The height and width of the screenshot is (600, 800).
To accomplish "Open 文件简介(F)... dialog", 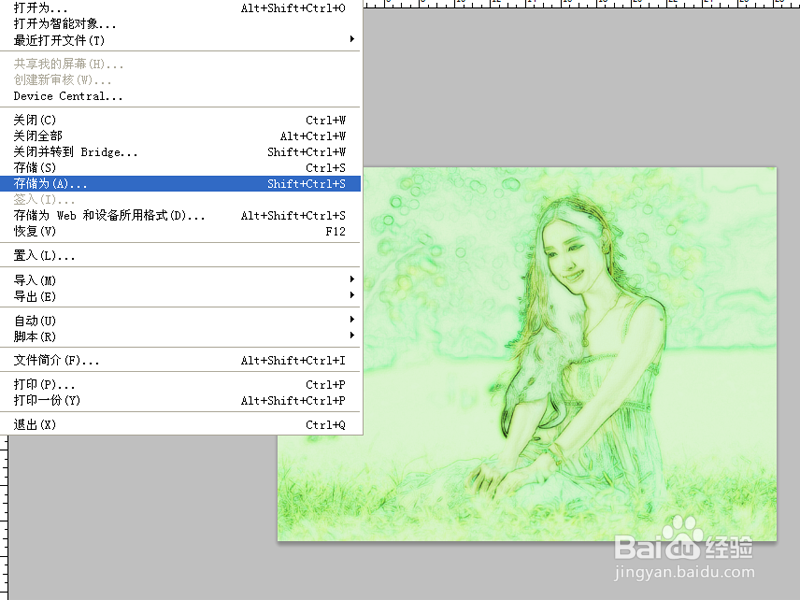I will pyautogui.click(x=180, y=360).
